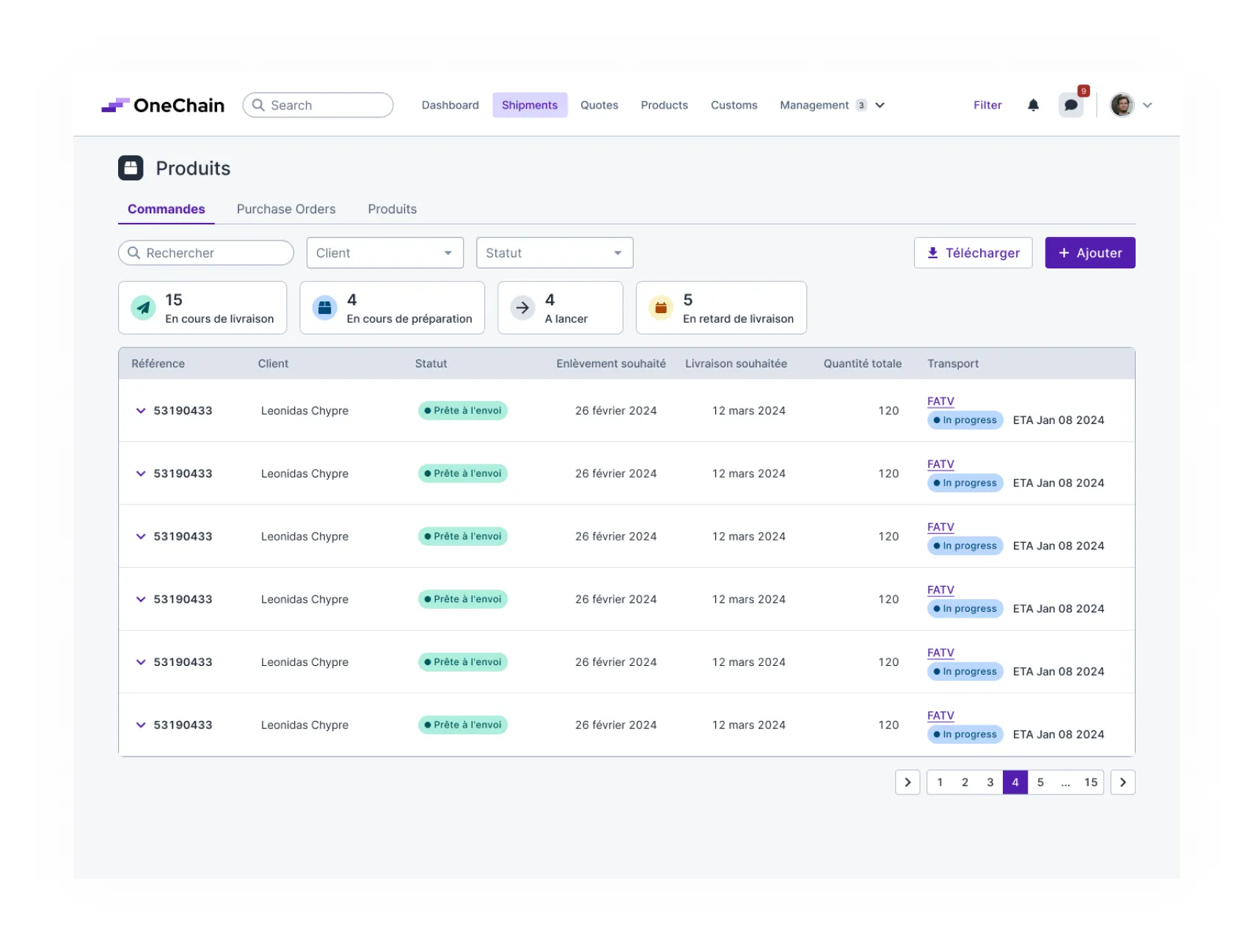Open the Client filter dropdown
1253x952 pixels.
pos(385,253)
